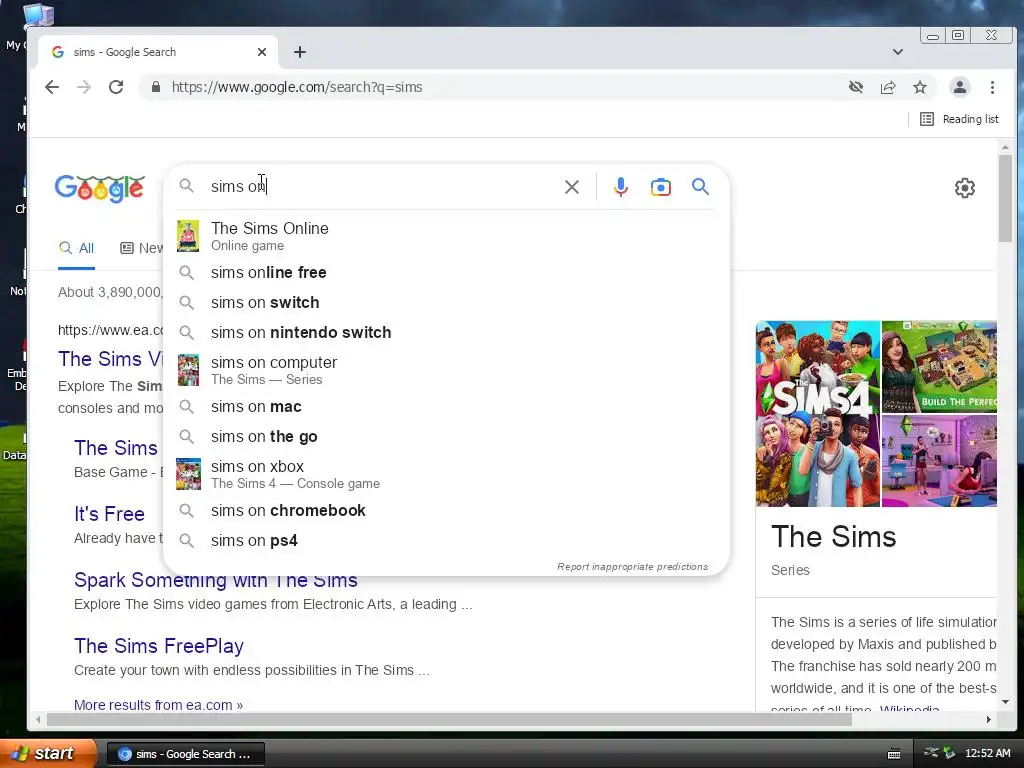Click sims Google Search taskbar button

coord(185,754)
